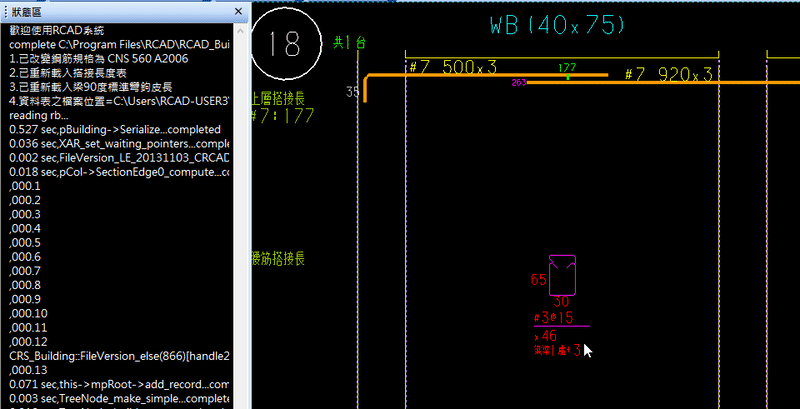Click the green 共1台 text

click(x=348, y=43)
